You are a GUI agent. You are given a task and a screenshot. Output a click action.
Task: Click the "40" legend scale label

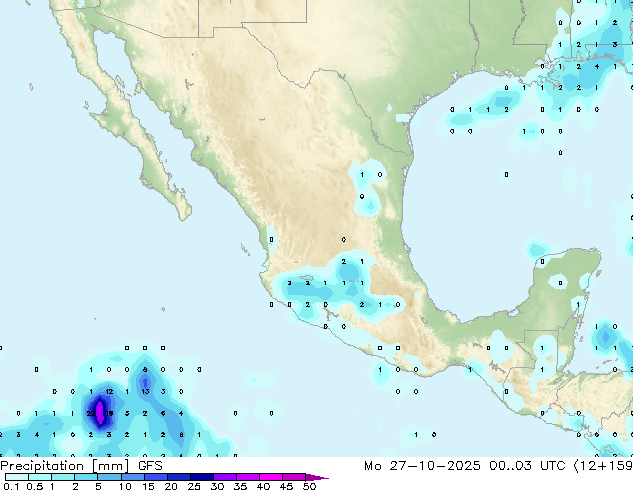(x=263, y=486)
